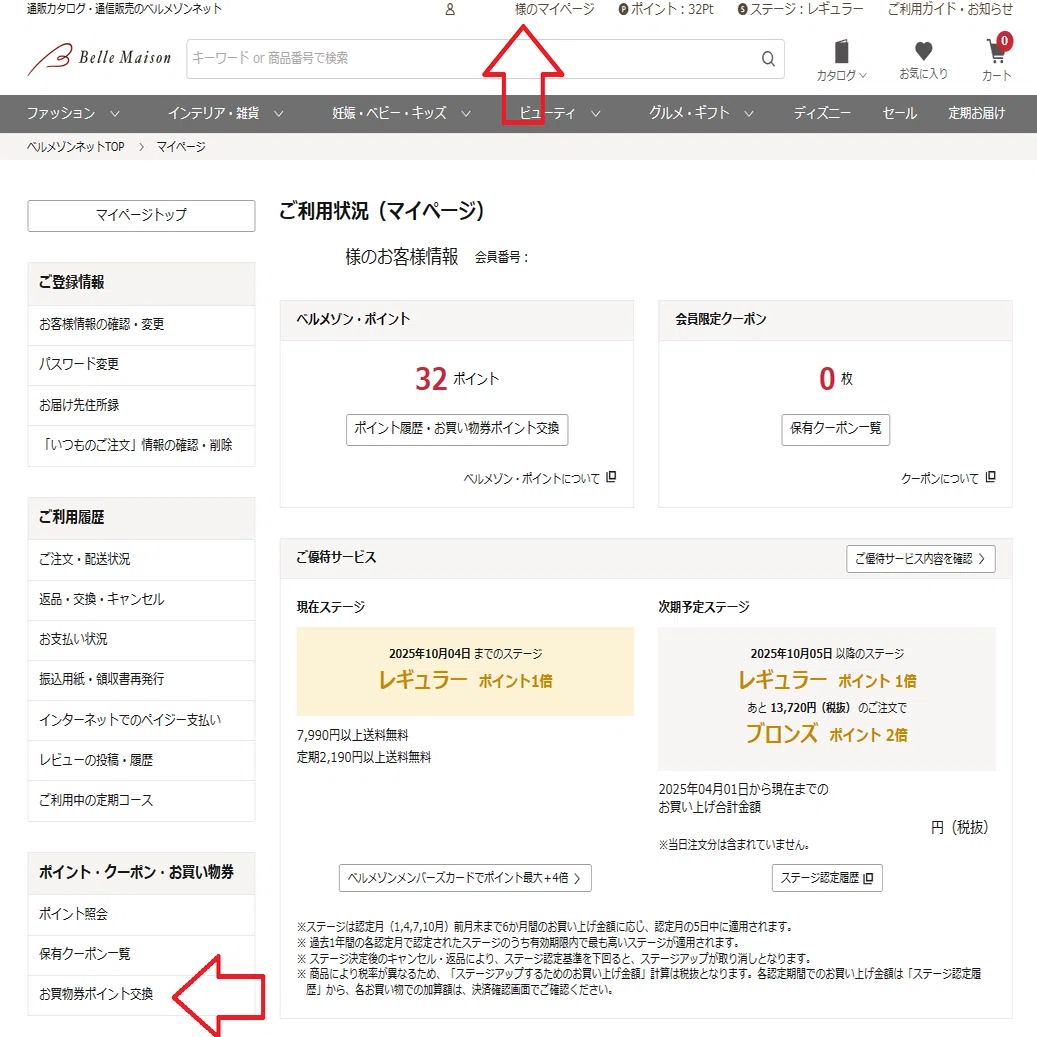Viewport: 1037px width, 1037px height.
Task: Click the 0 枚 coupon count
Action: click(836, 379)
